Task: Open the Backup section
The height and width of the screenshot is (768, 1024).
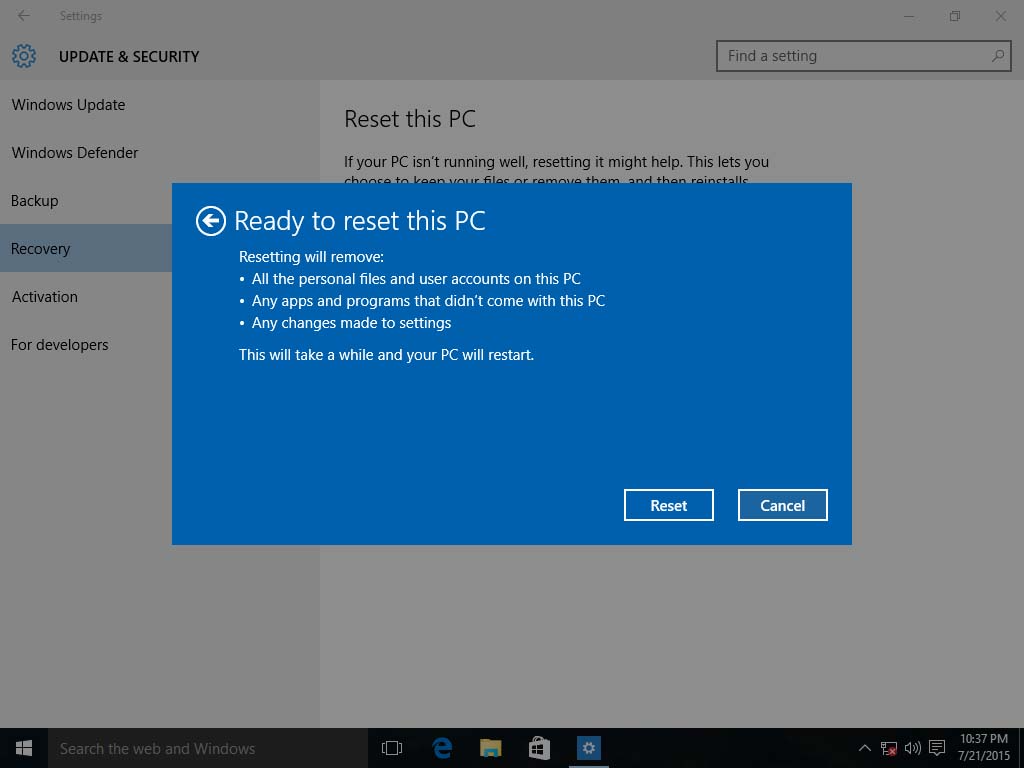Action: coord(35,200)
